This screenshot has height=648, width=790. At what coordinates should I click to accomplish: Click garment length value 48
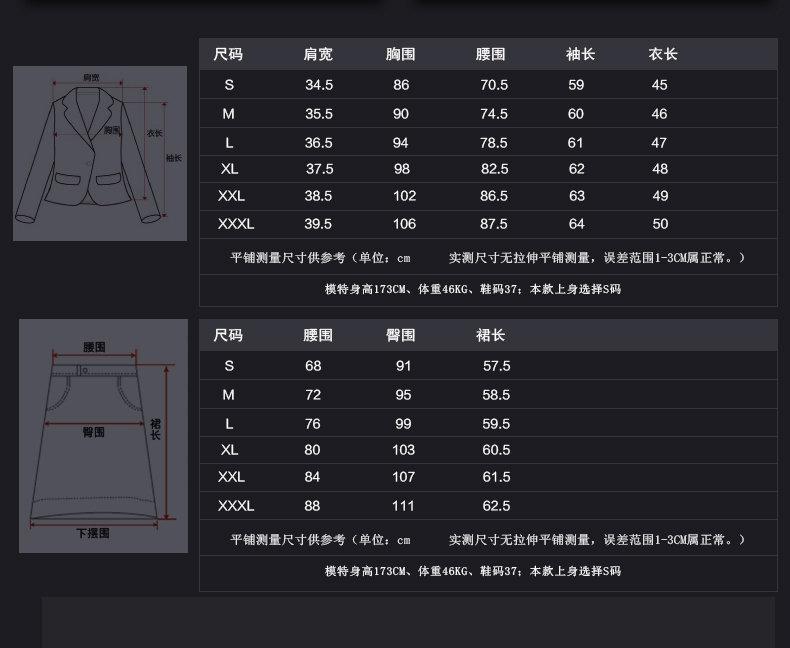(660, 169)
